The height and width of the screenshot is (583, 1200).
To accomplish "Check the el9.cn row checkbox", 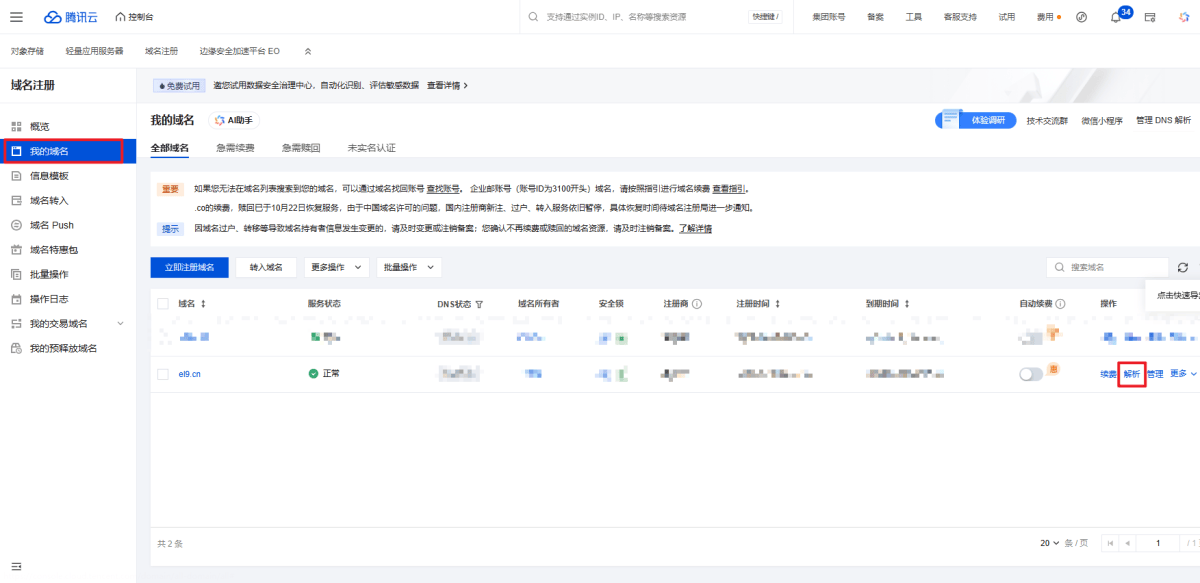I will coord(163,374).
